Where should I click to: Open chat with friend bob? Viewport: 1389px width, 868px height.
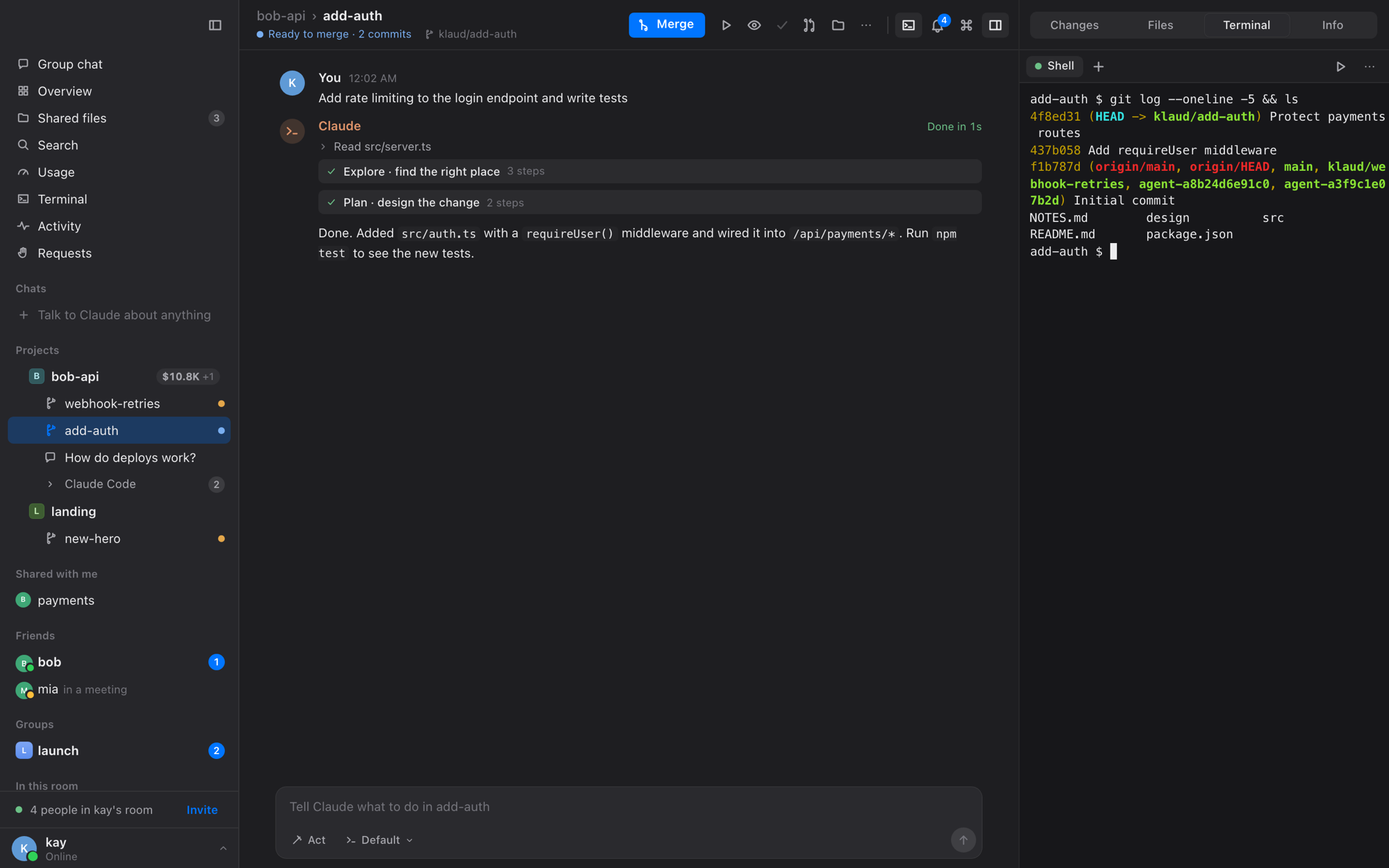click(x=119, y=662)
